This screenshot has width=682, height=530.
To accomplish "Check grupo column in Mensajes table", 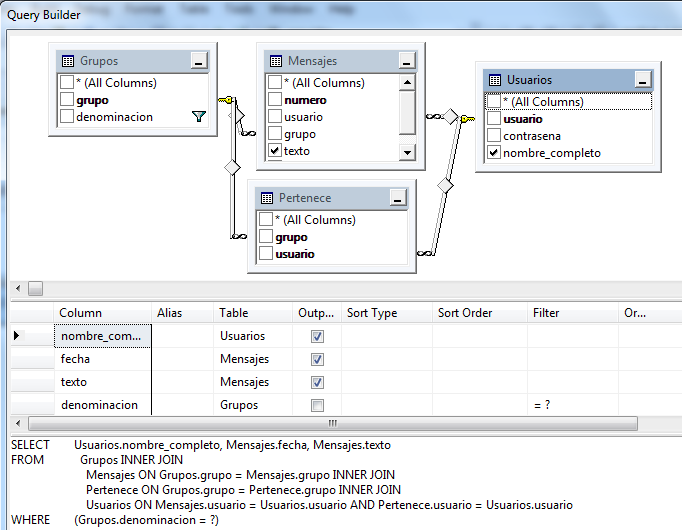I will click(x=275, y=133).
